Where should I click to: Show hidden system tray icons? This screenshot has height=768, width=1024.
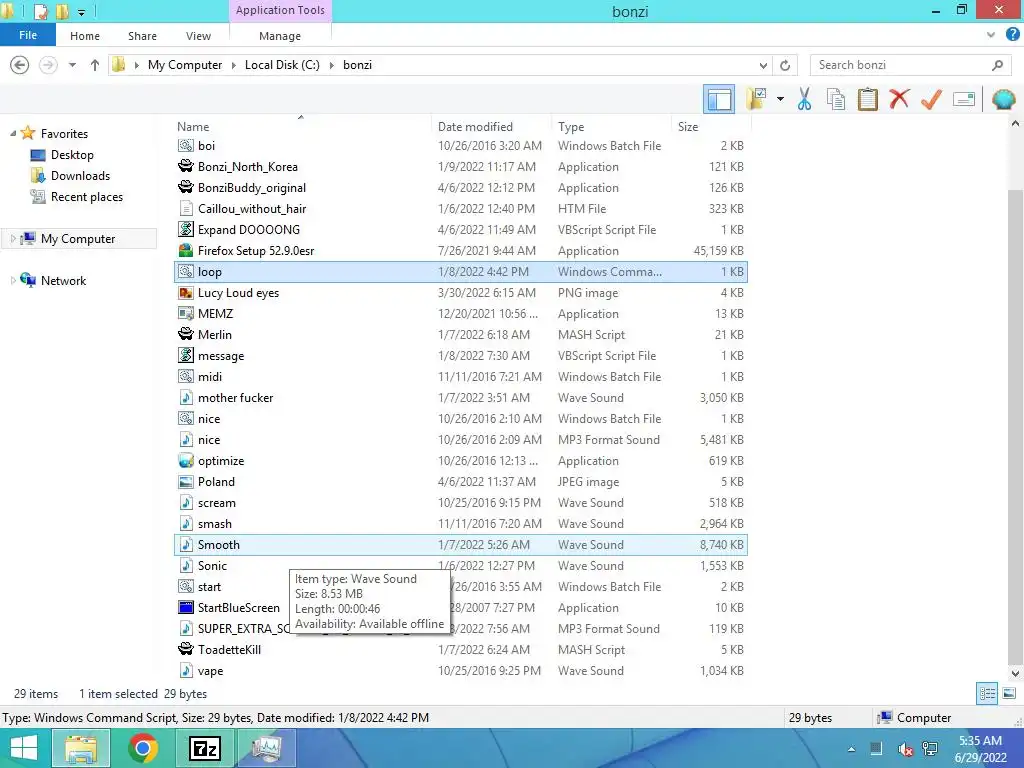[851, 749]
